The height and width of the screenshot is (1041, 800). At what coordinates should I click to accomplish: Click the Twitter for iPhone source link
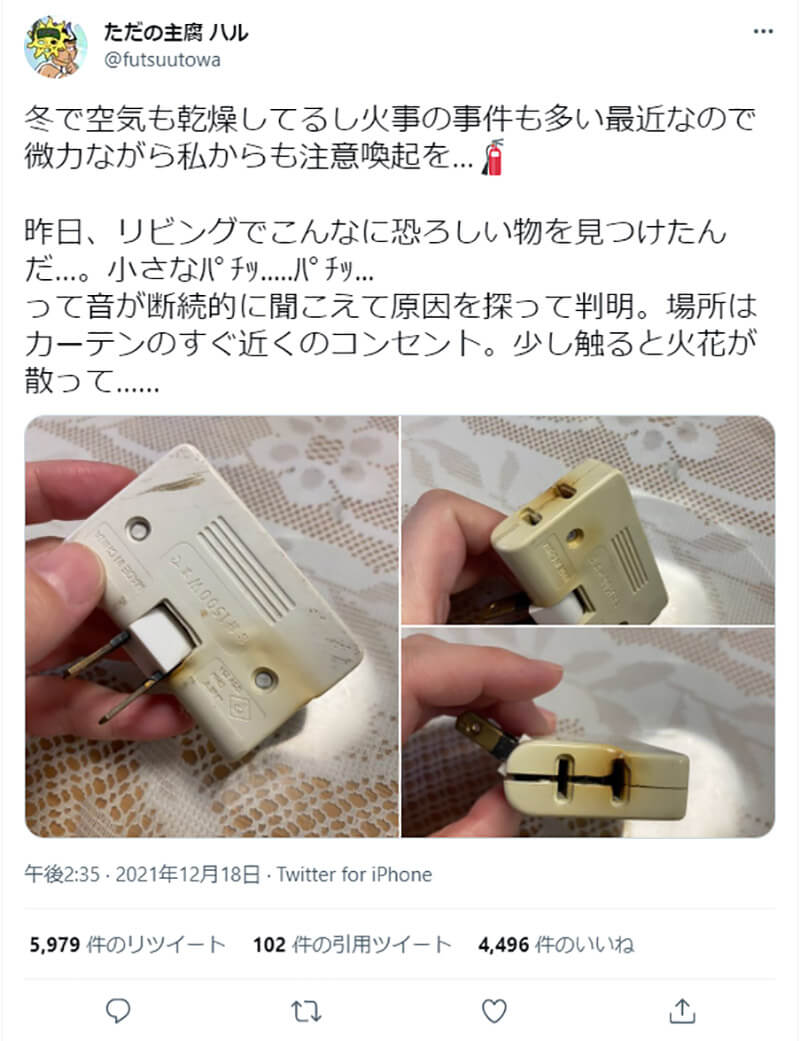[354, 874]
